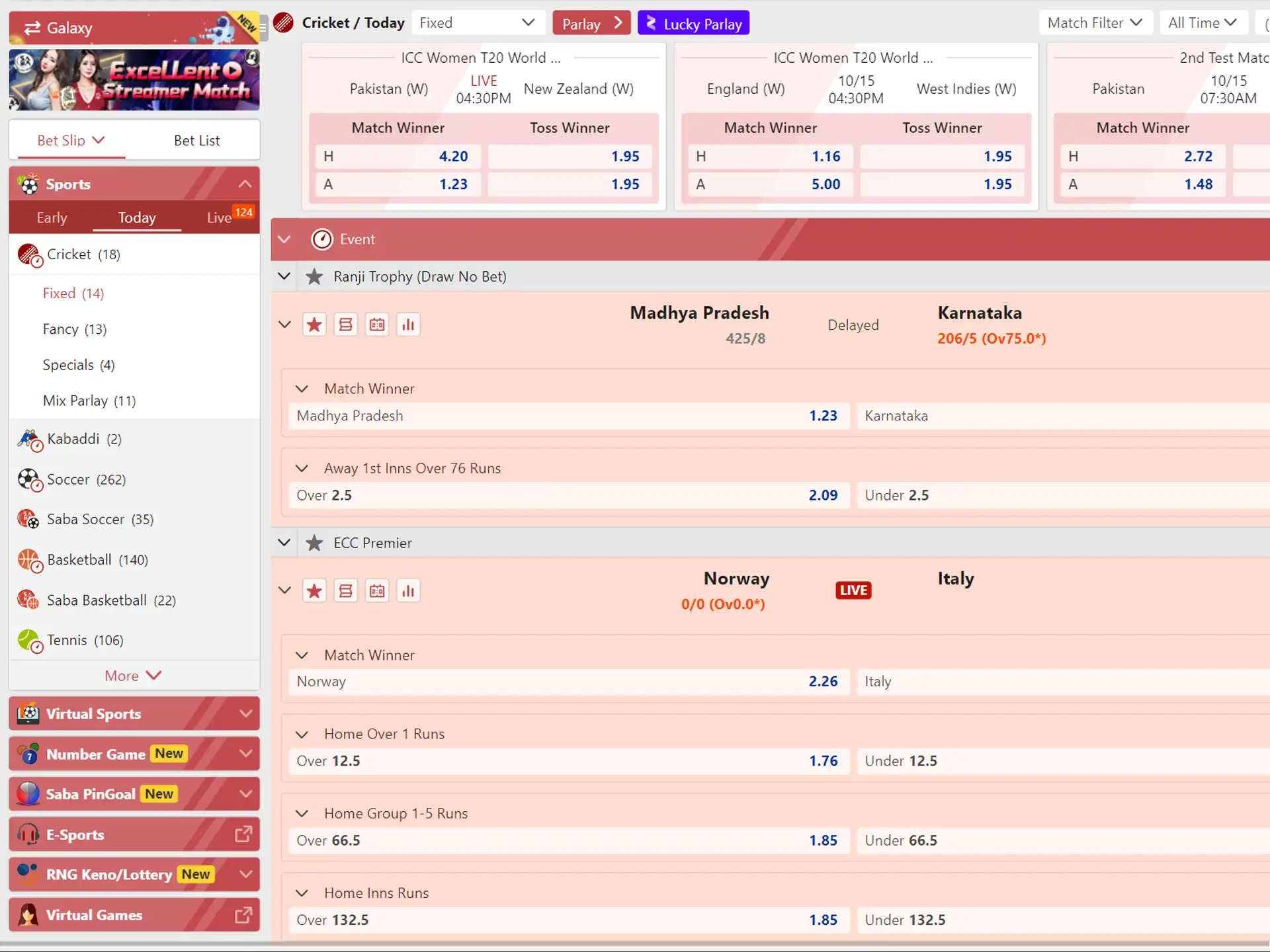Open the All Time dropdown
Viewport: 1270px width, 952px height.
(1203, 23)
